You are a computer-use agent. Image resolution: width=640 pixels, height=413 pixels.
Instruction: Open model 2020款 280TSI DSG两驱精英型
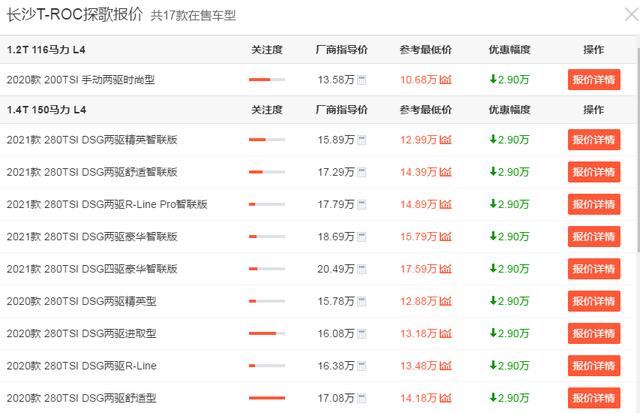pos(82,301)
